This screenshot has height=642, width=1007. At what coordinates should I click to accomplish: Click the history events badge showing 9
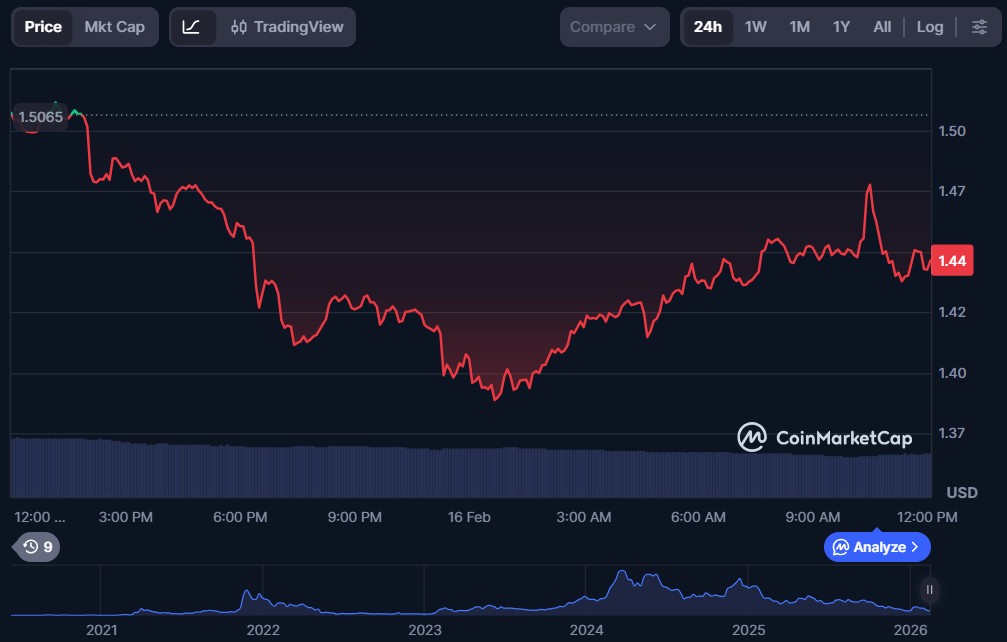[38, 547]
